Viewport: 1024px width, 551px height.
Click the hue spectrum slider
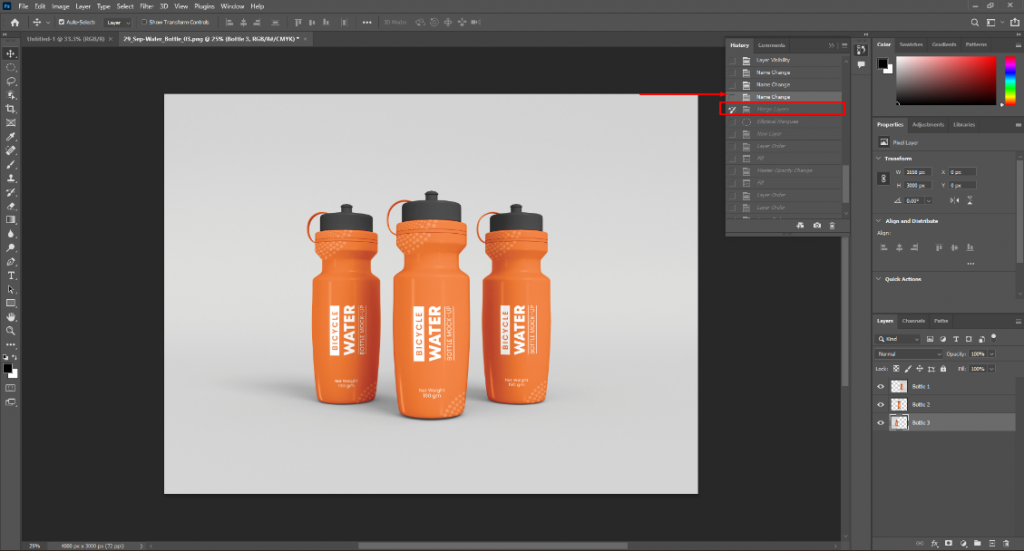1010,80
